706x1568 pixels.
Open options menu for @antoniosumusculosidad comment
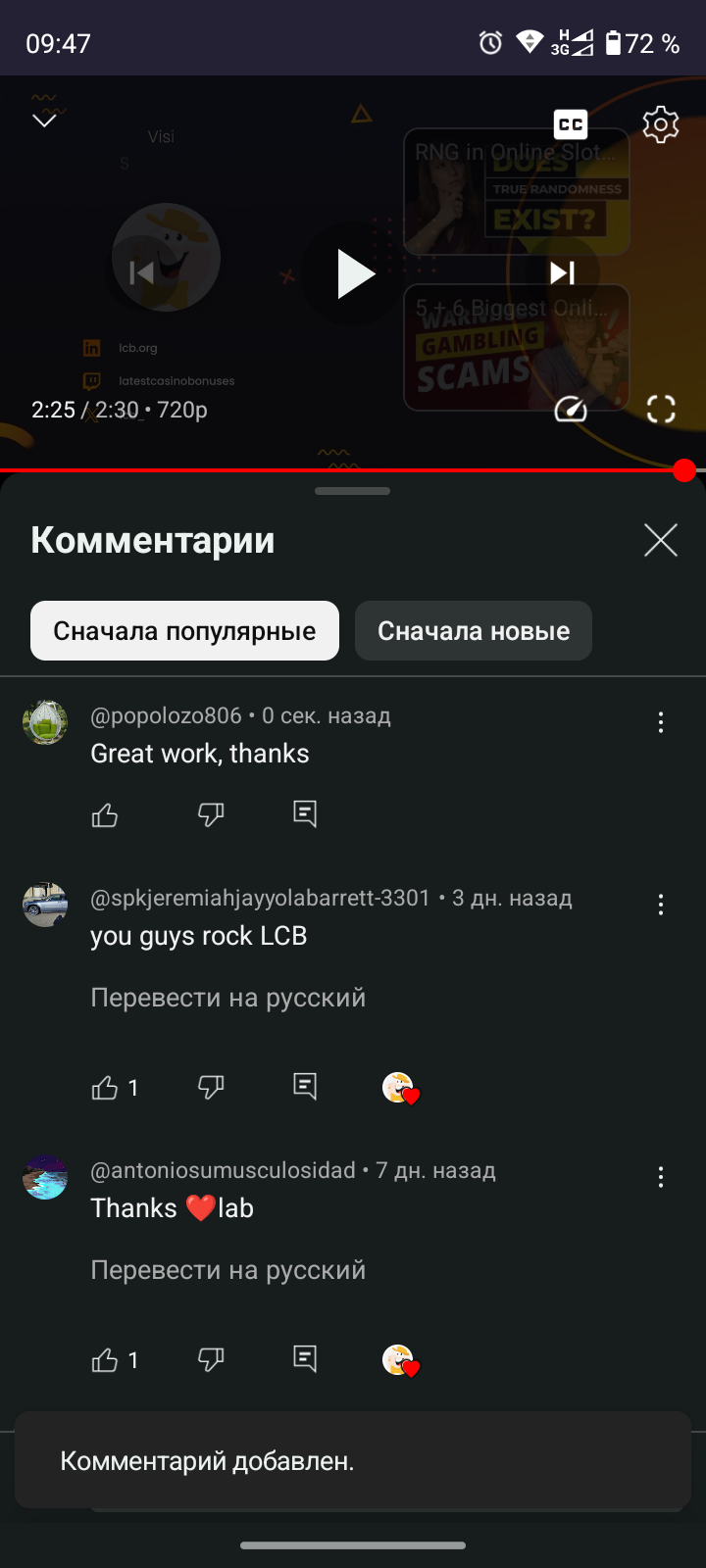tap(661, 1177)
